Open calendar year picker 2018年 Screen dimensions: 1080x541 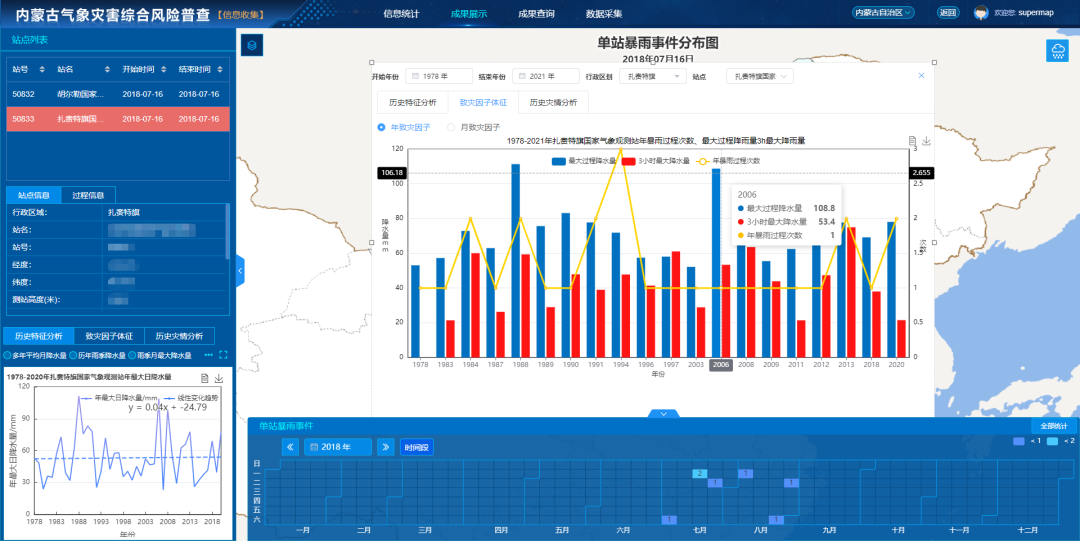pyautogui.click(x=338, y=447)
